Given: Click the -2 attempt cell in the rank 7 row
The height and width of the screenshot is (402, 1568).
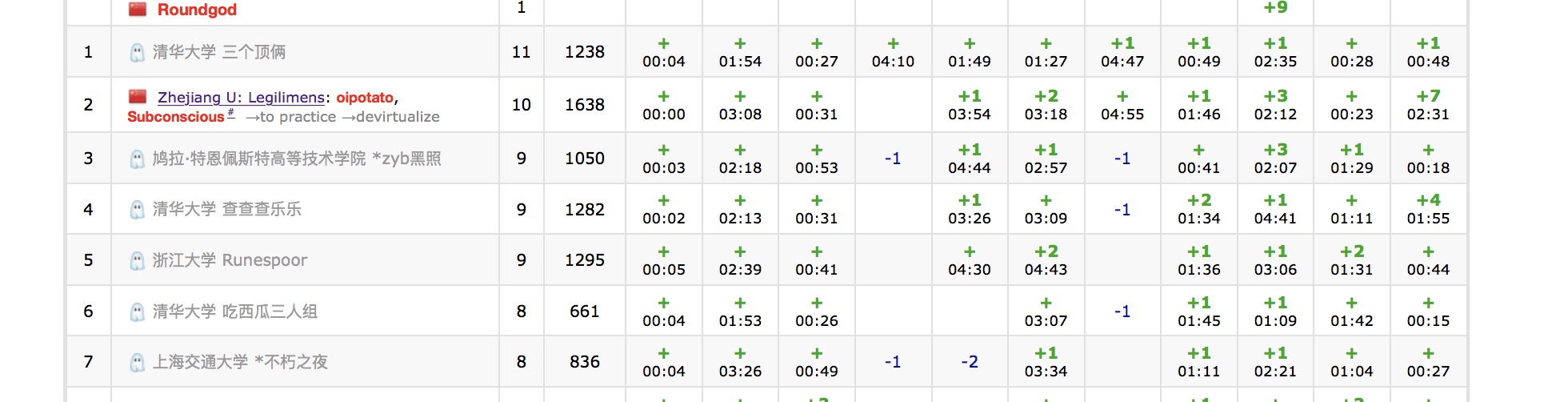Looking at the screenshot, I should tap(970, 362).
